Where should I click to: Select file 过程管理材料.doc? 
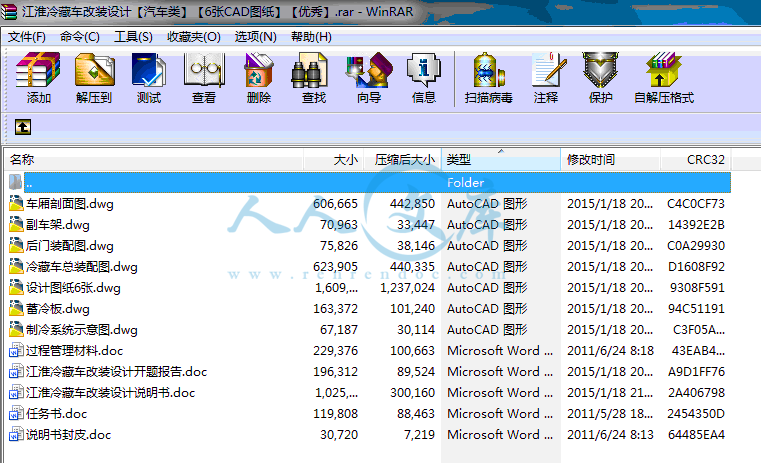click(74, 350)
